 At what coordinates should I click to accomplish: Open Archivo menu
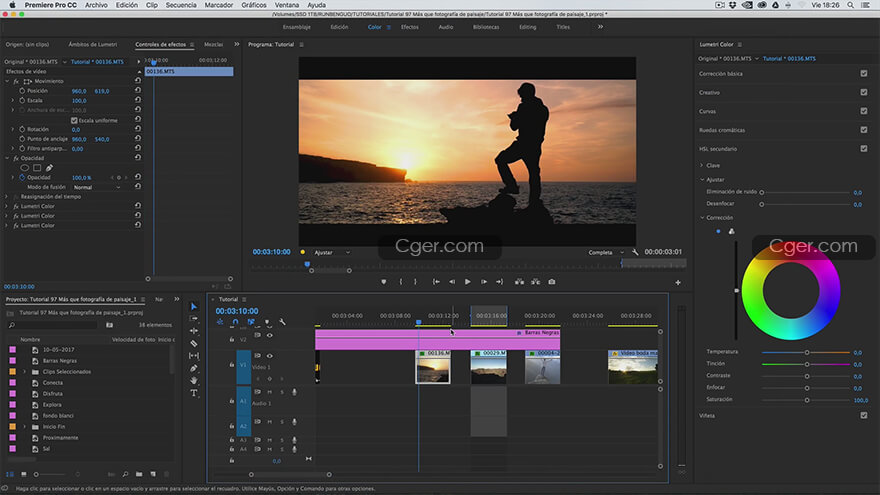point(96,5)
